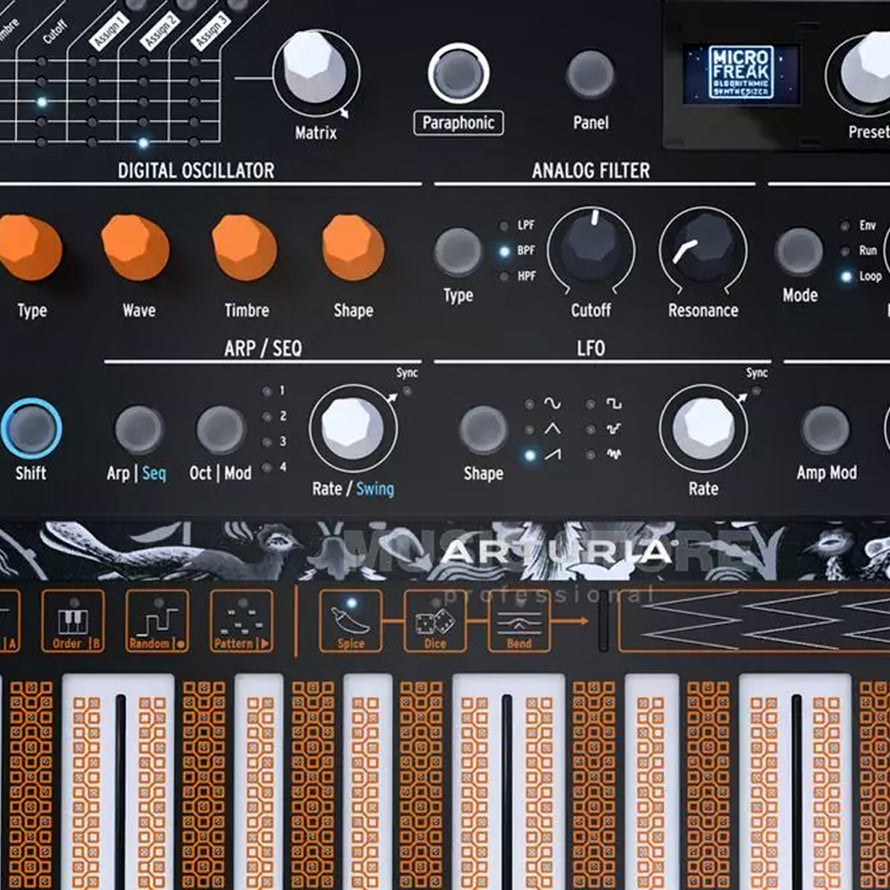This screenshot has height=890, width=890.
Task: Click the Order keyboard icon button
Action: pos(73,620)
